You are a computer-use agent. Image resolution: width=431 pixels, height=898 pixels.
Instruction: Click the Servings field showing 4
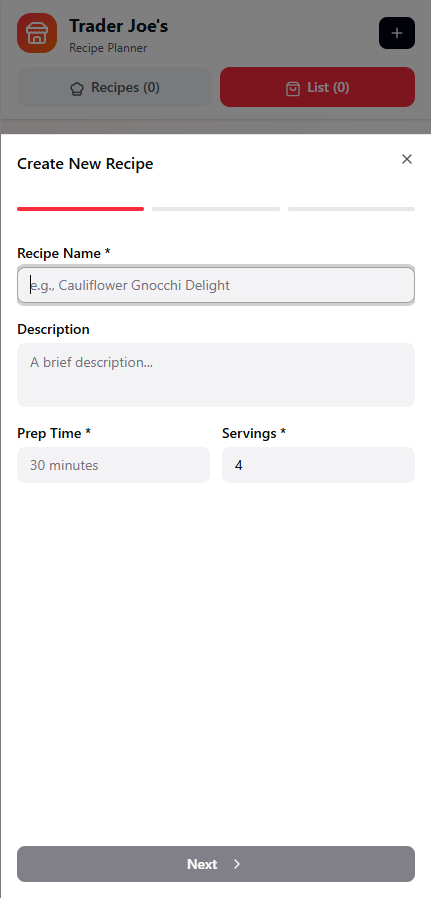[318, 465]
